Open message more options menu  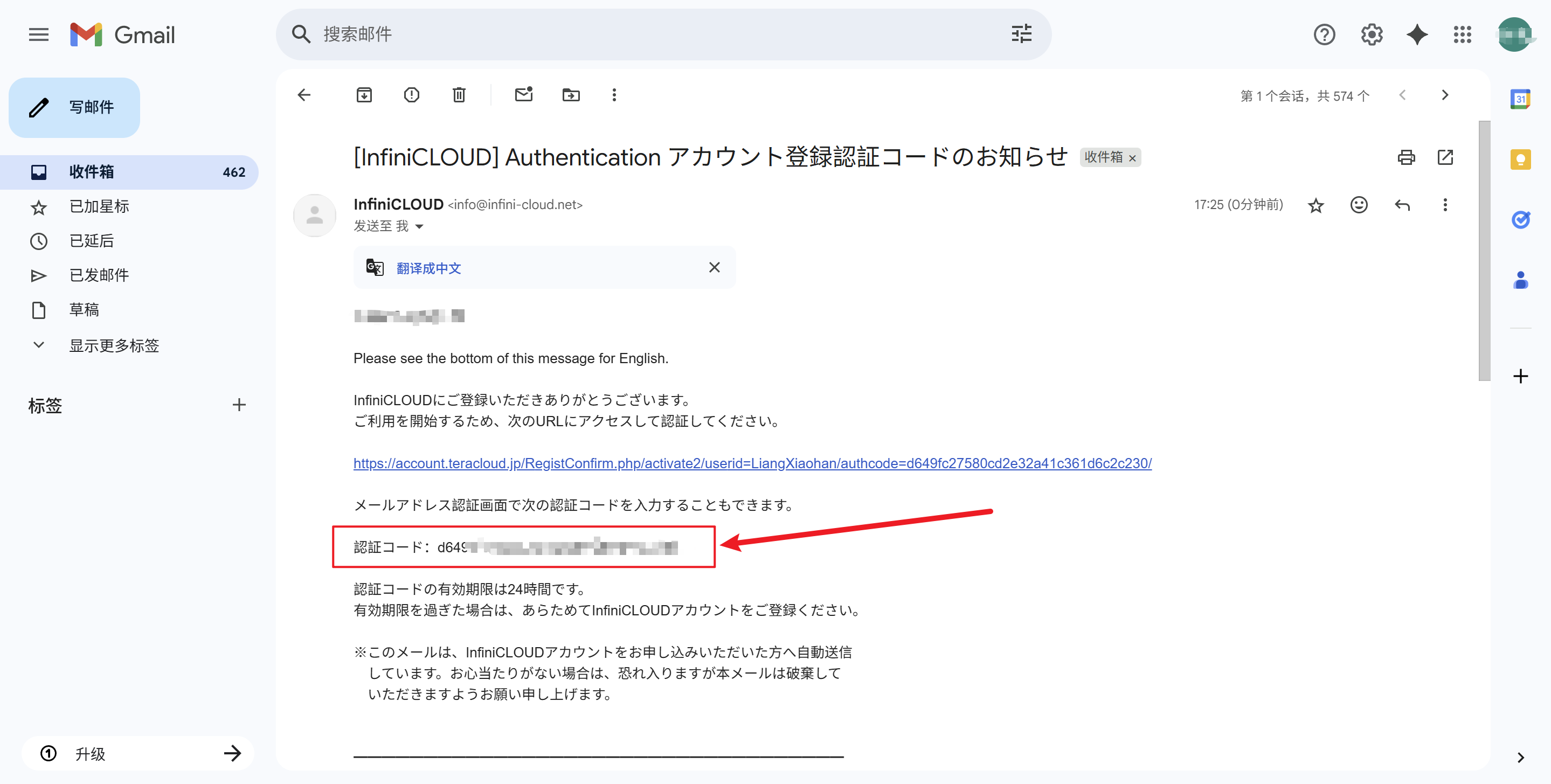(1445, 205)
